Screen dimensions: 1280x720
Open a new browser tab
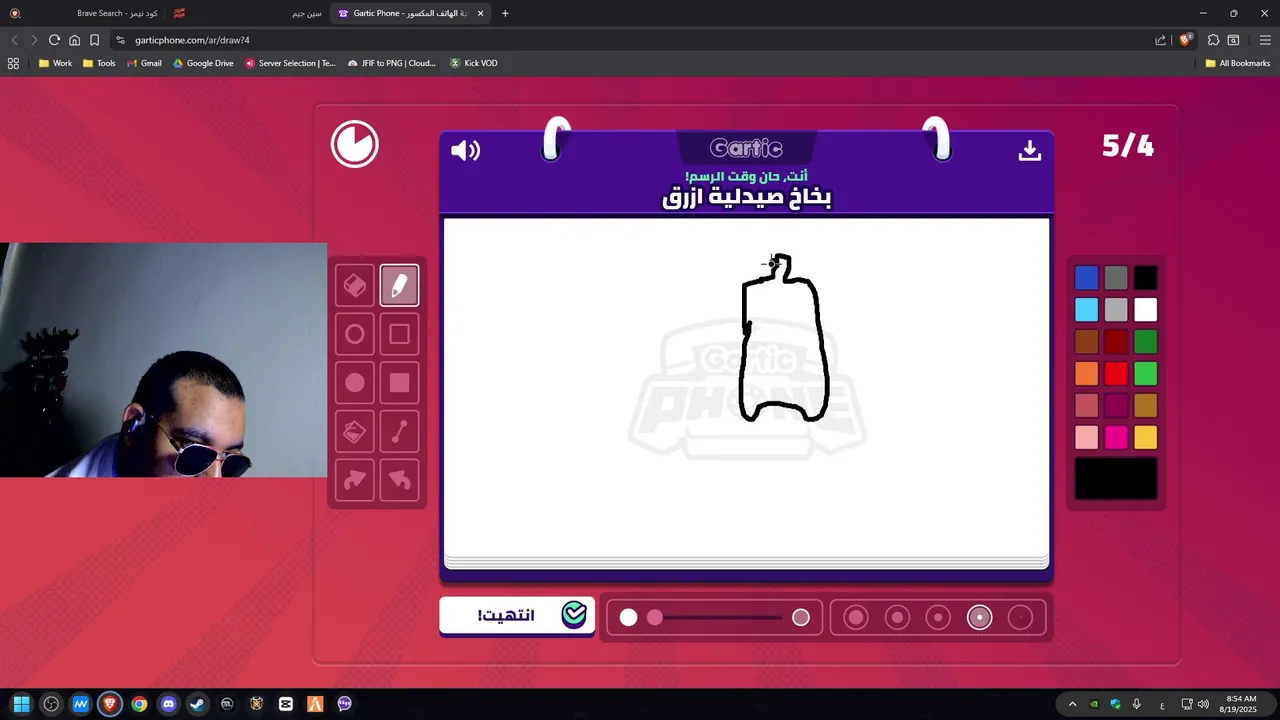(x=505, y=13)
